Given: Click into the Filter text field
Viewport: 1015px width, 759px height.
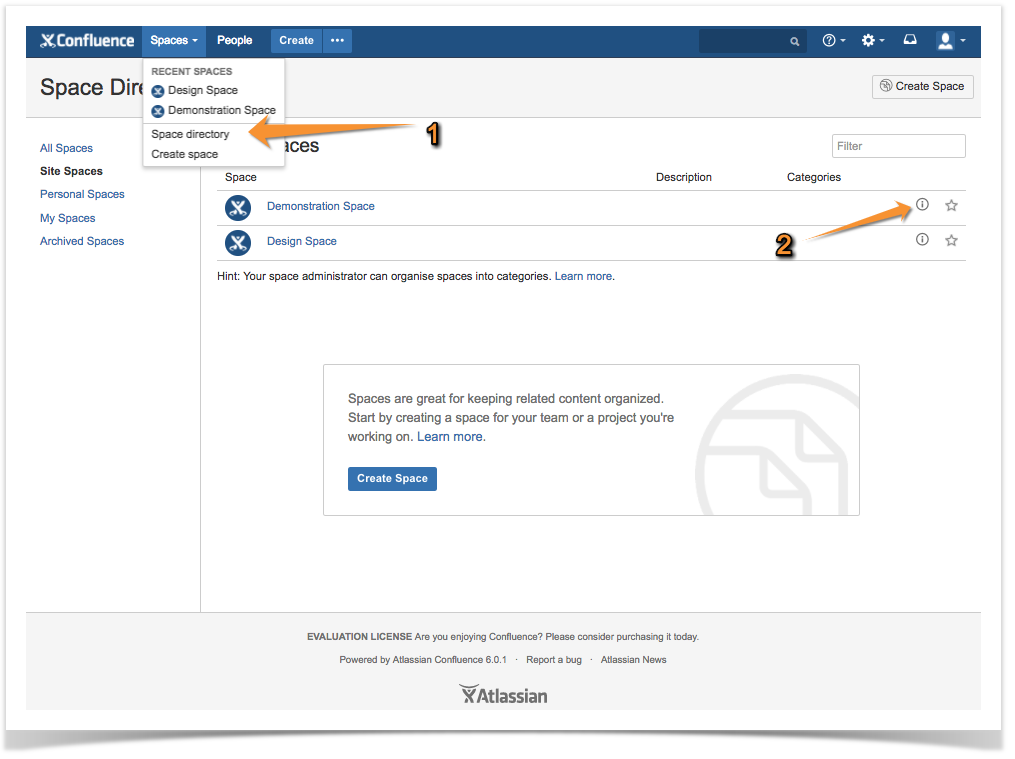Looking at the screenshot, I should coord(898,146).
